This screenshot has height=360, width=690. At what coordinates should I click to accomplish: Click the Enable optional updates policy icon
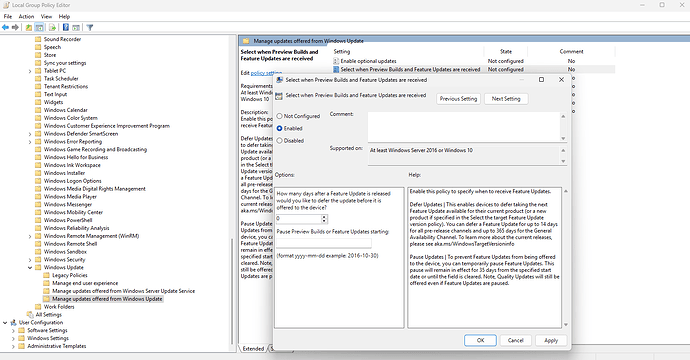point(336,61)
